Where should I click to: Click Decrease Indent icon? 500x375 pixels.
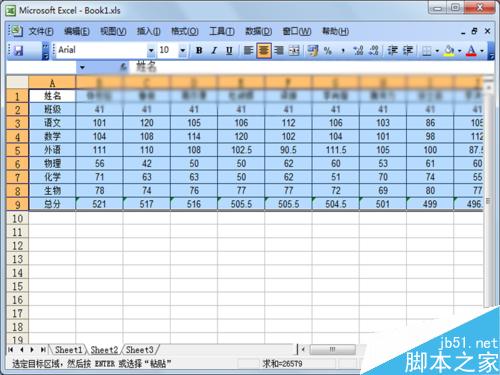(393, 50)
